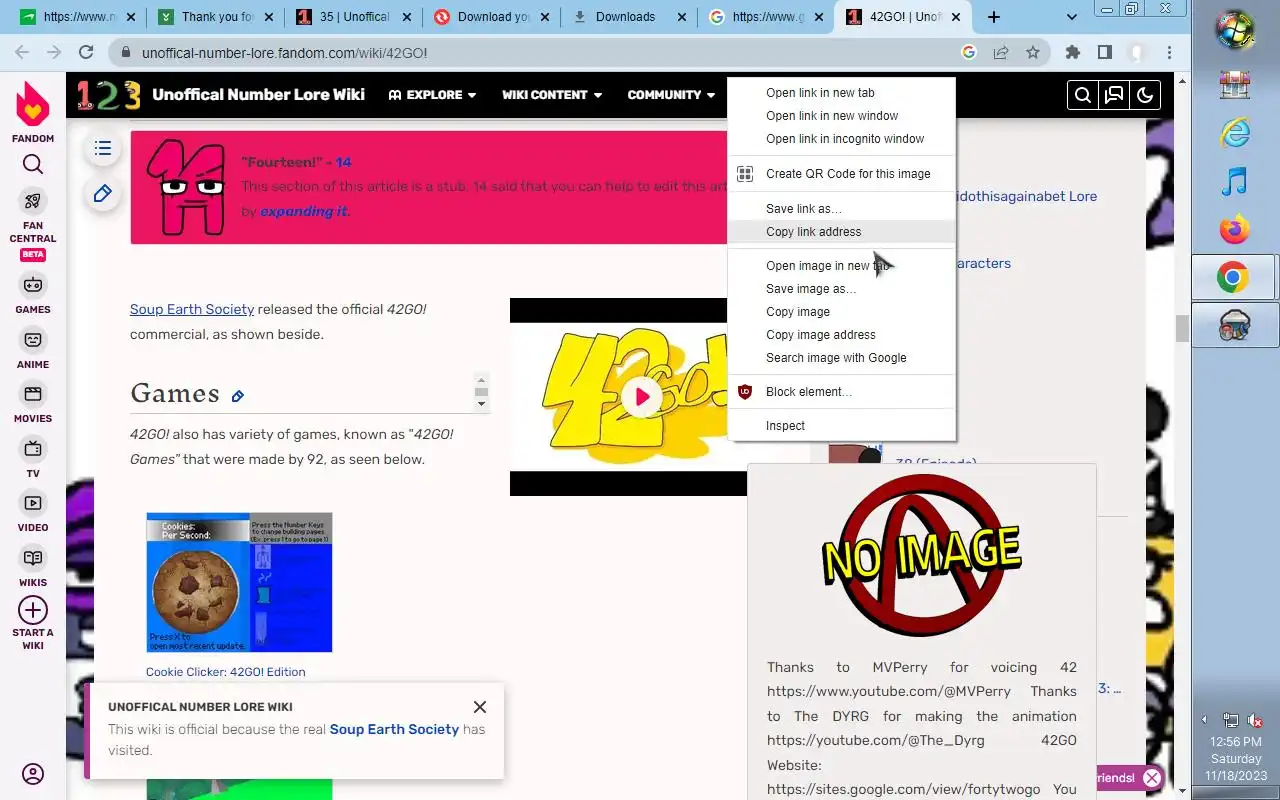
Task: Switch to the 35 | Unoffical tab
Action: (351, 17)
